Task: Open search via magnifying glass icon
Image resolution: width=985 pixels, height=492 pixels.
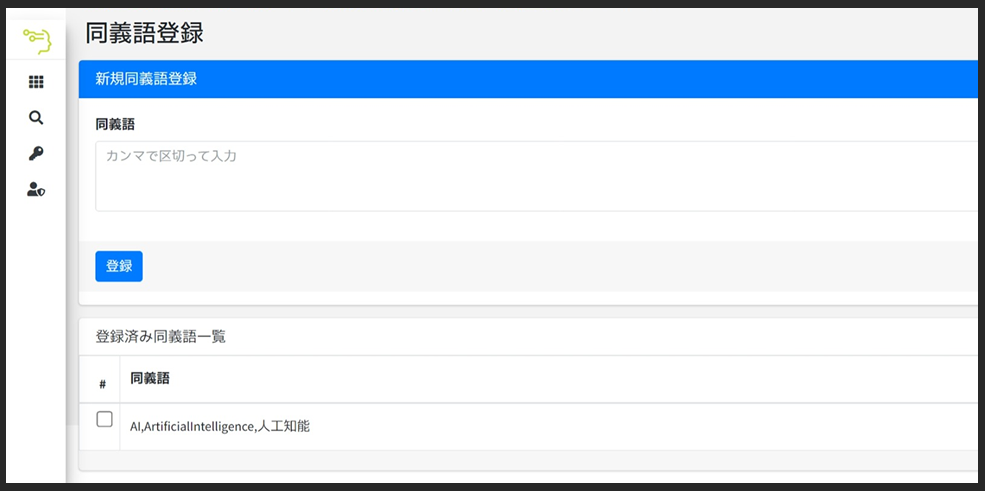Action: click(x=36, y=118)
